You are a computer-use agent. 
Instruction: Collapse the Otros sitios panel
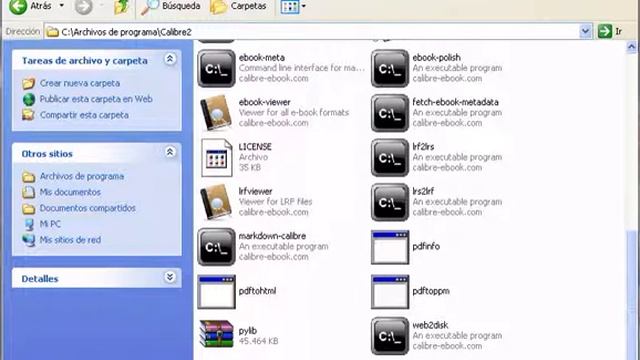pyautogui.click(x=170, y=153)
